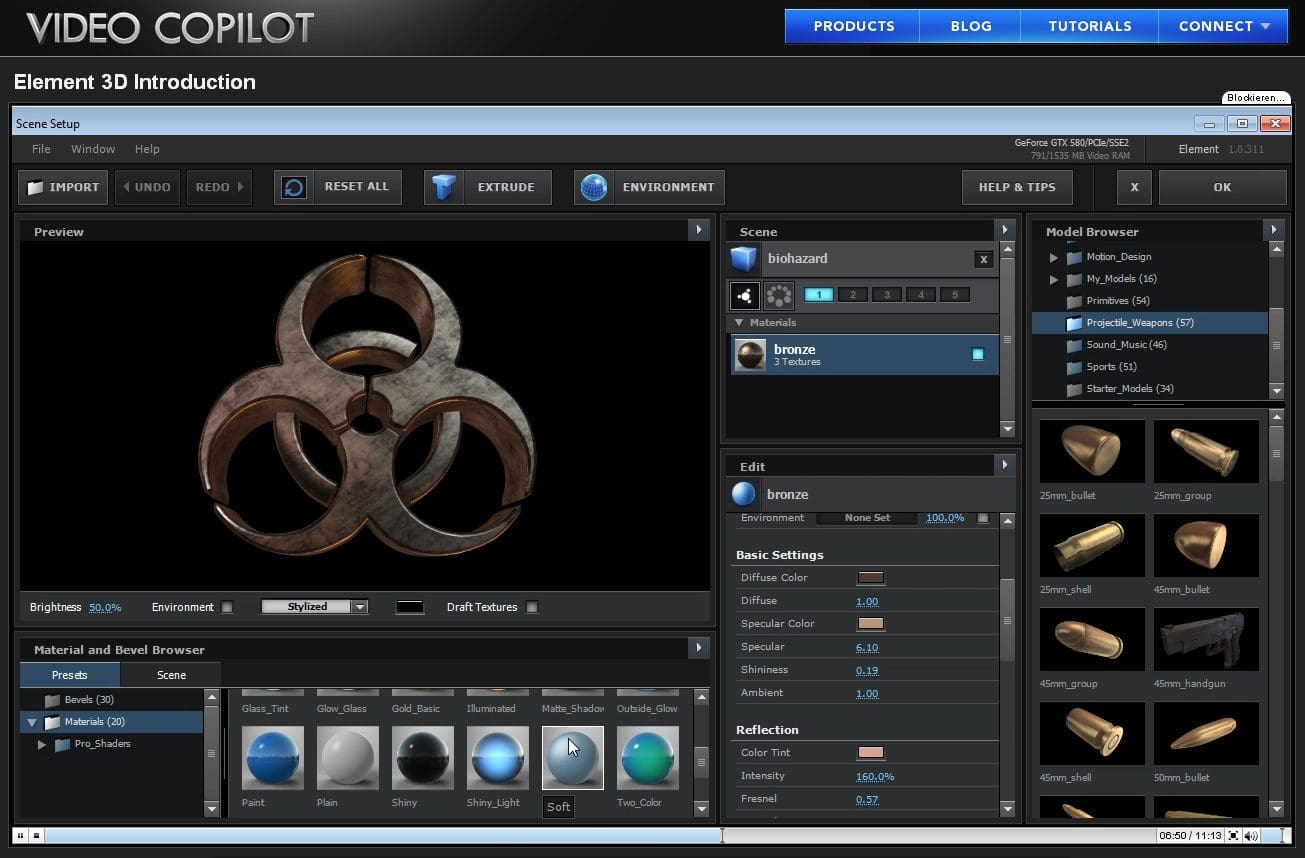Click the bronze sphere material thumbnail in Scene

coord(750,355)
